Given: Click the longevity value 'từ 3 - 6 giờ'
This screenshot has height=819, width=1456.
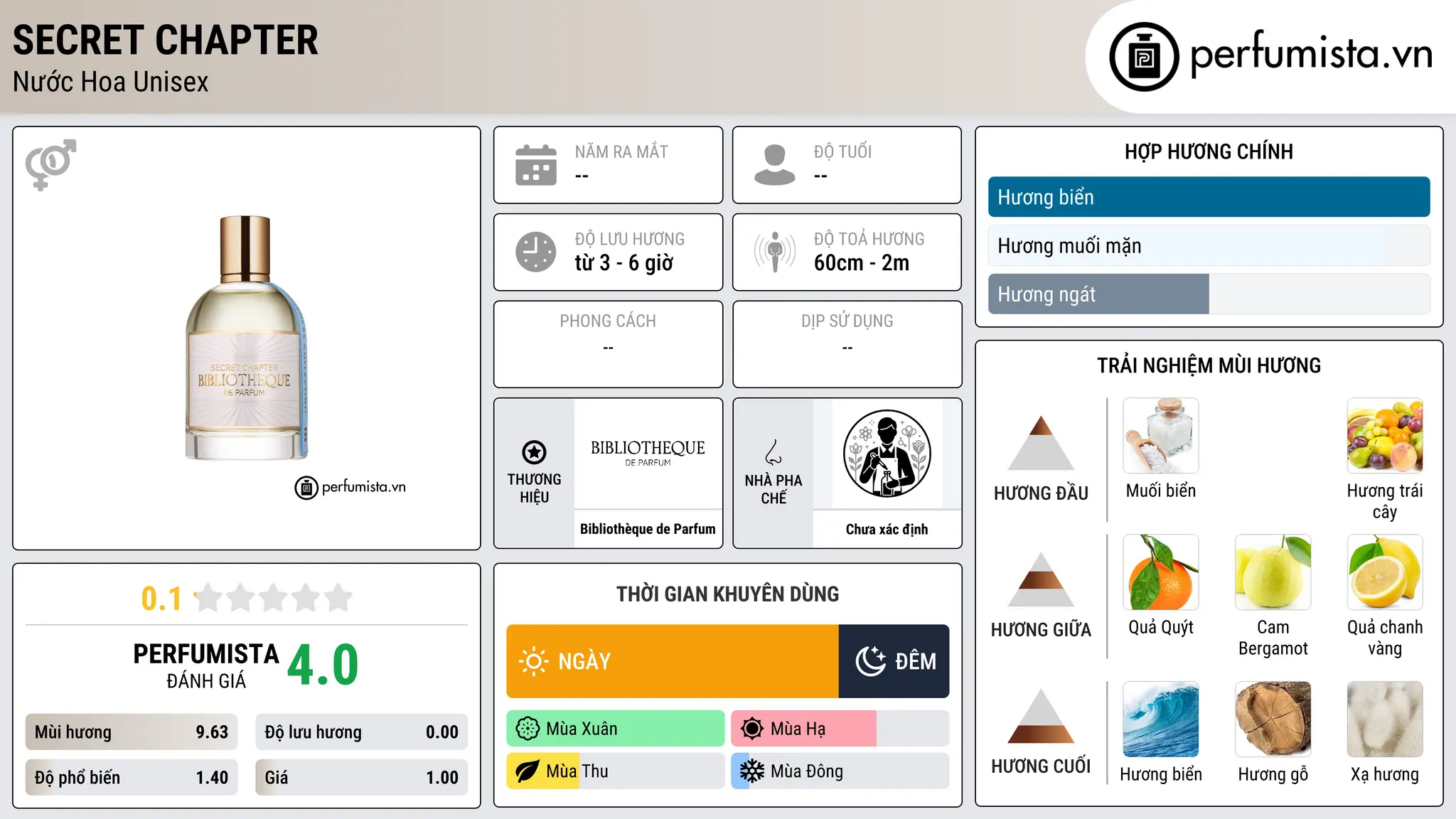Looking at the screenshot, I should click(x=623, y=263).
